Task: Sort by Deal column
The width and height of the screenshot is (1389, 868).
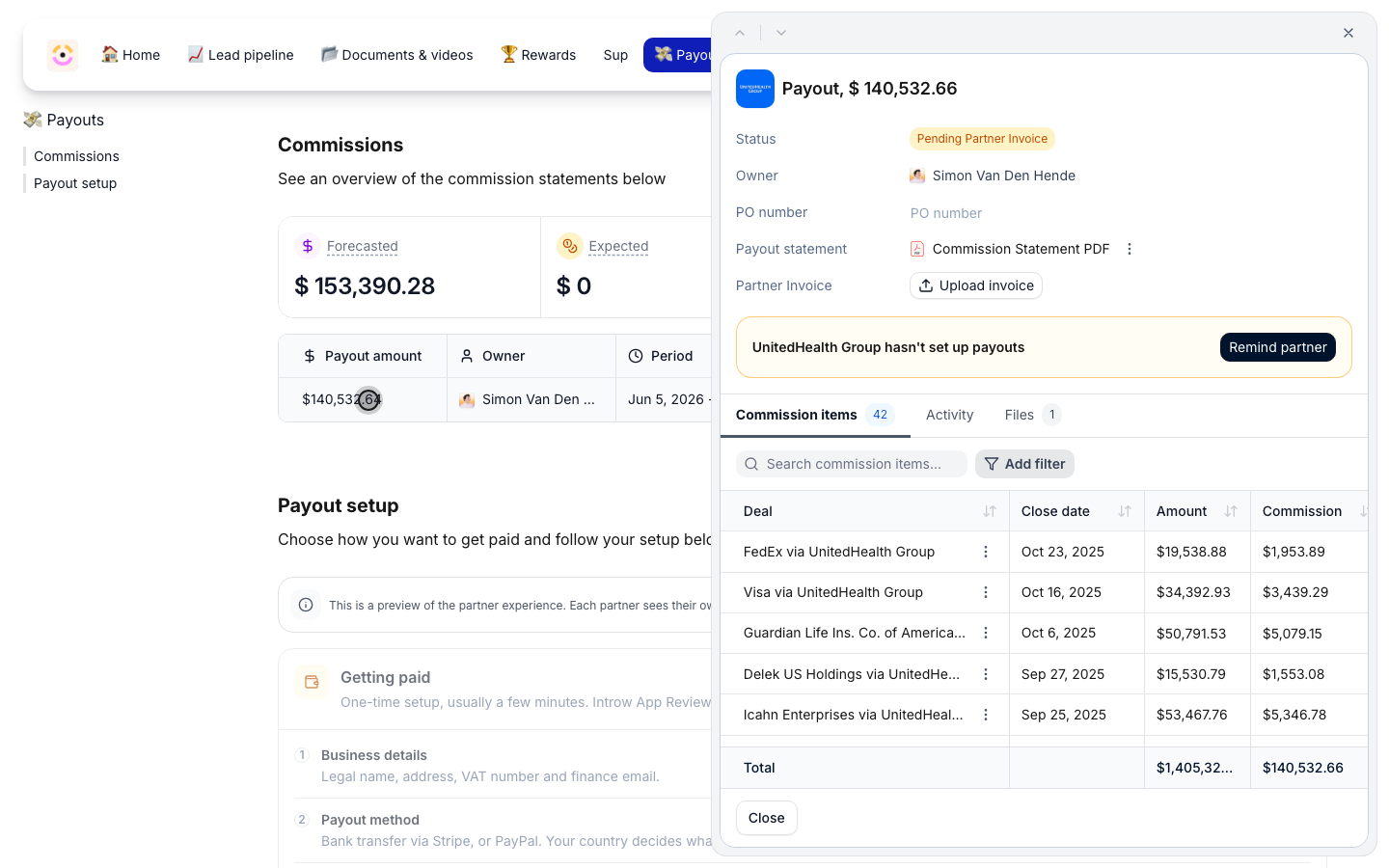Action: [x=990, y=511]
